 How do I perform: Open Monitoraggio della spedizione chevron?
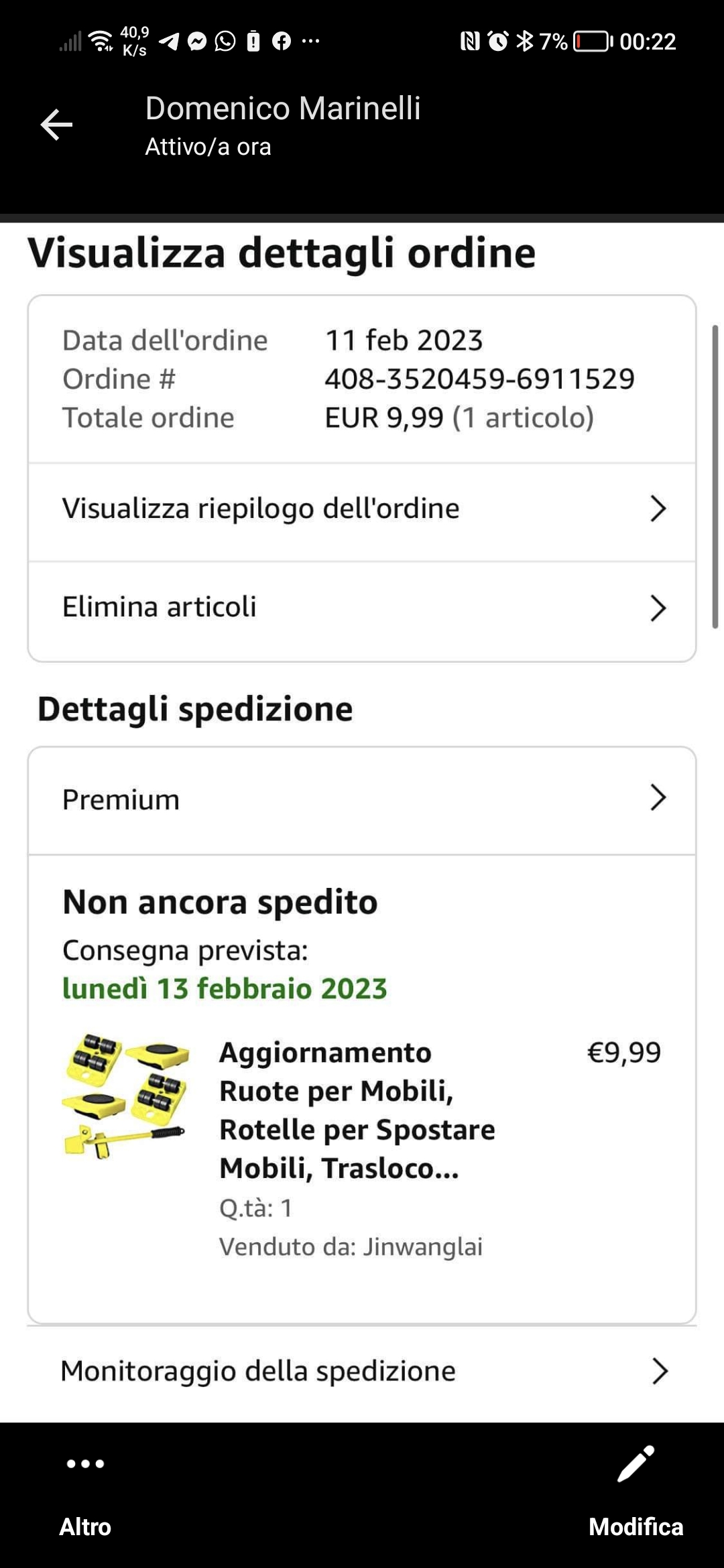(x=660, y=1372)
